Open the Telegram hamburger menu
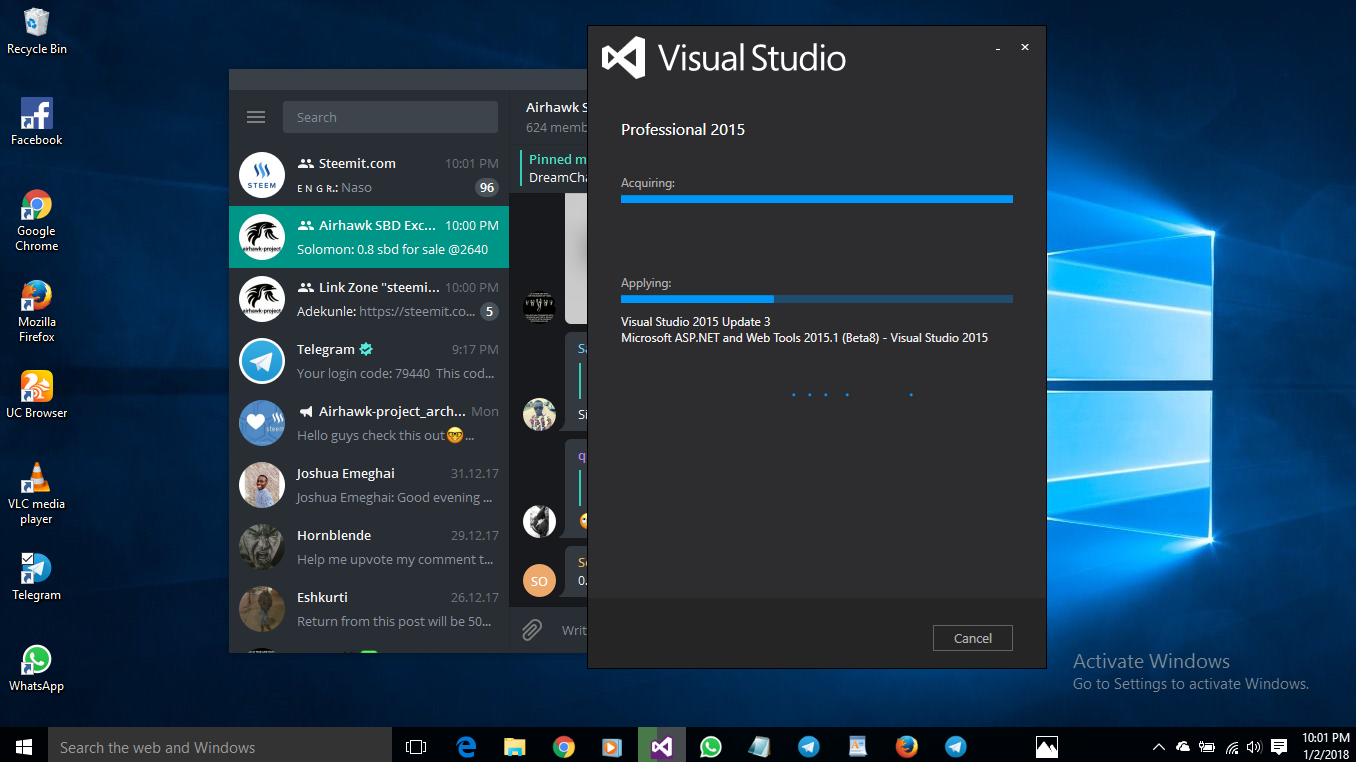Screen dimensions: 1356x762 click(x=256, y=117)
